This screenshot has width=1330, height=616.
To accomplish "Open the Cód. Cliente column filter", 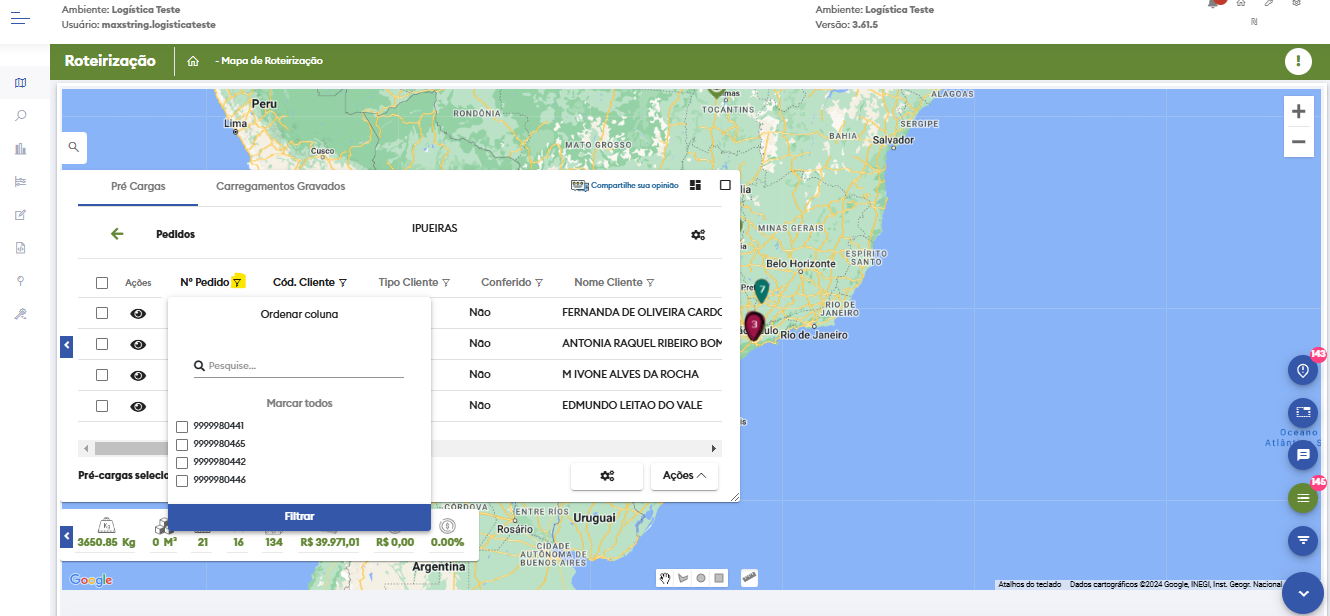I will (x=343, y=283).
